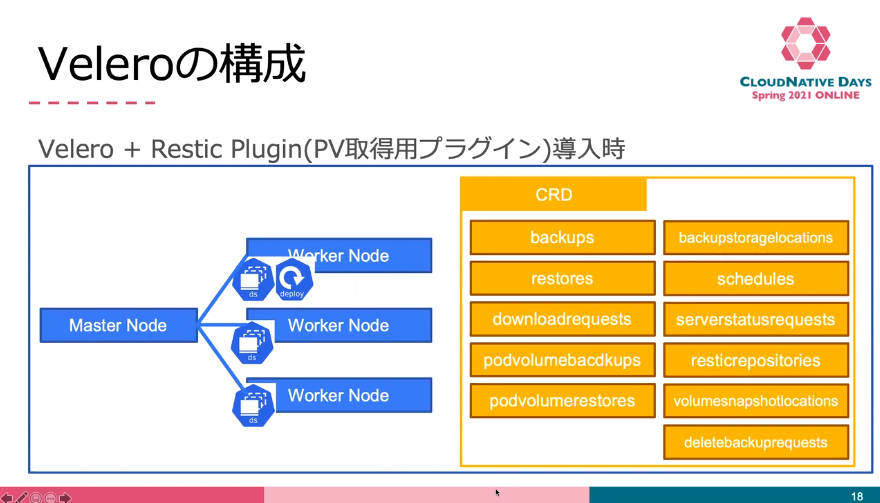This screenshot has width=880, height=503.
Task: Click the Velero + Restic Plugin subtitle
Action: (331, 149)
